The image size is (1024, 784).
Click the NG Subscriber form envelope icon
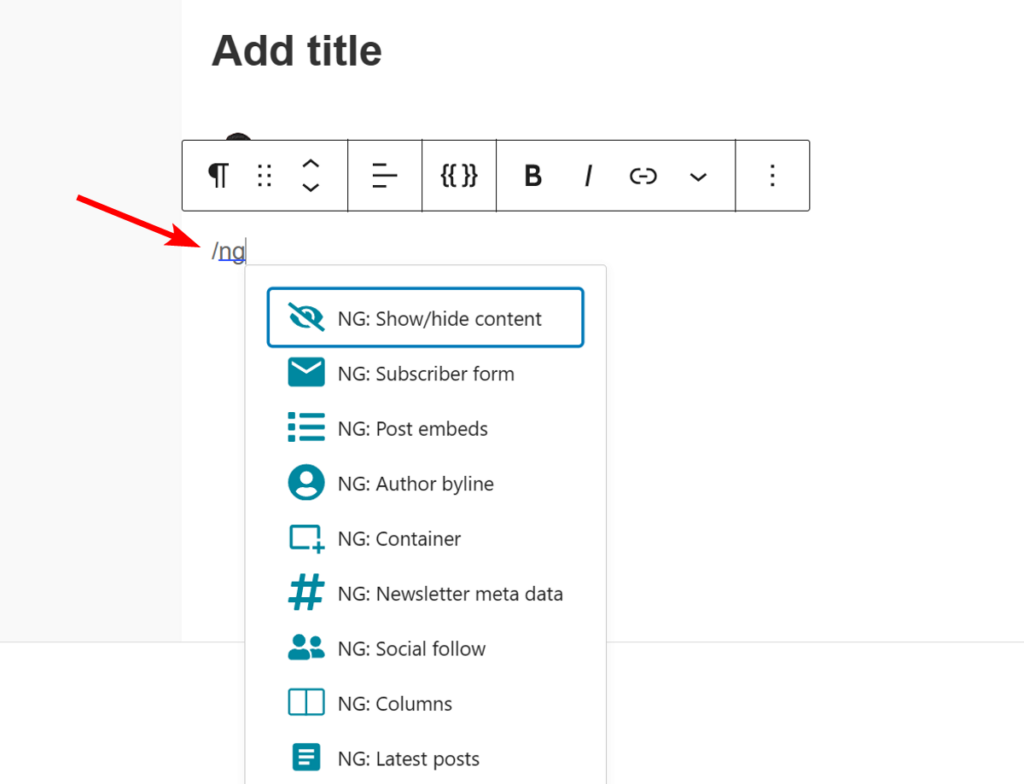(x=306, y=372)
